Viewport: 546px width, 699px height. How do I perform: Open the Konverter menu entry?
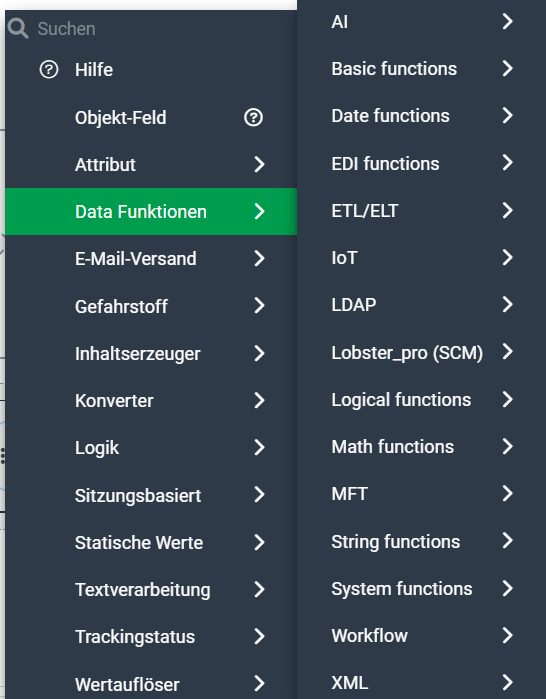coord(151,400)
